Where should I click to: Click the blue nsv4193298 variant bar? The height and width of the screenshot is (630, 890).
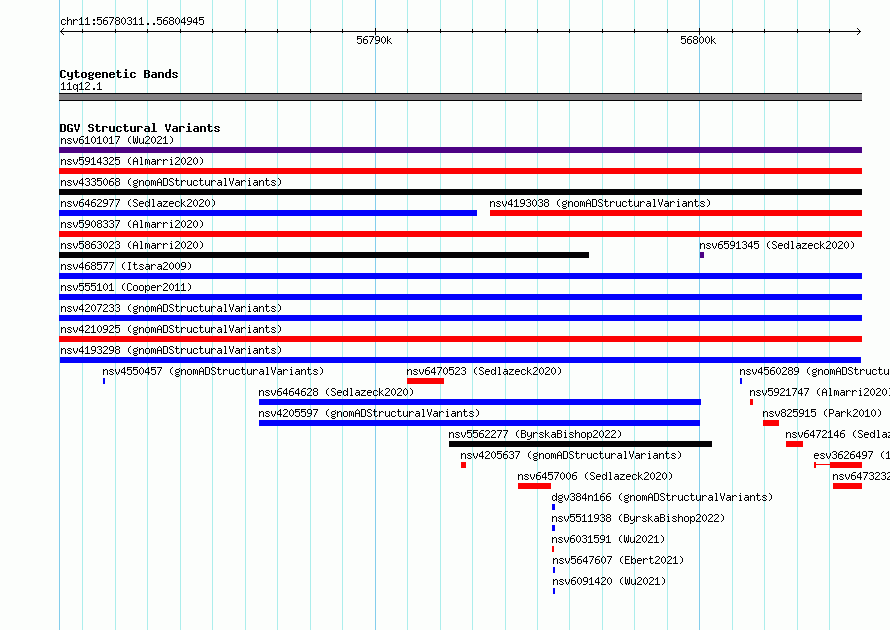[x=460, y=360]
